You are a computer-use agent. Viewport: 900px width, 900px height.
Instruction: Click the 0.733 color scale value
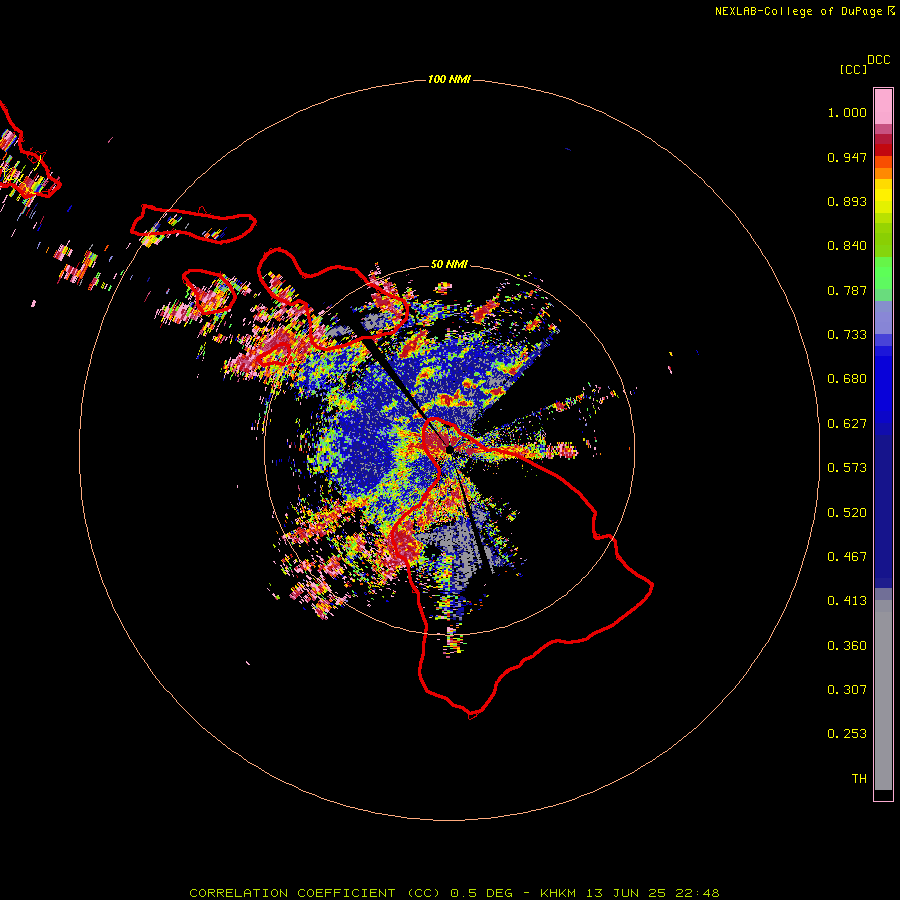pos(847,335)
